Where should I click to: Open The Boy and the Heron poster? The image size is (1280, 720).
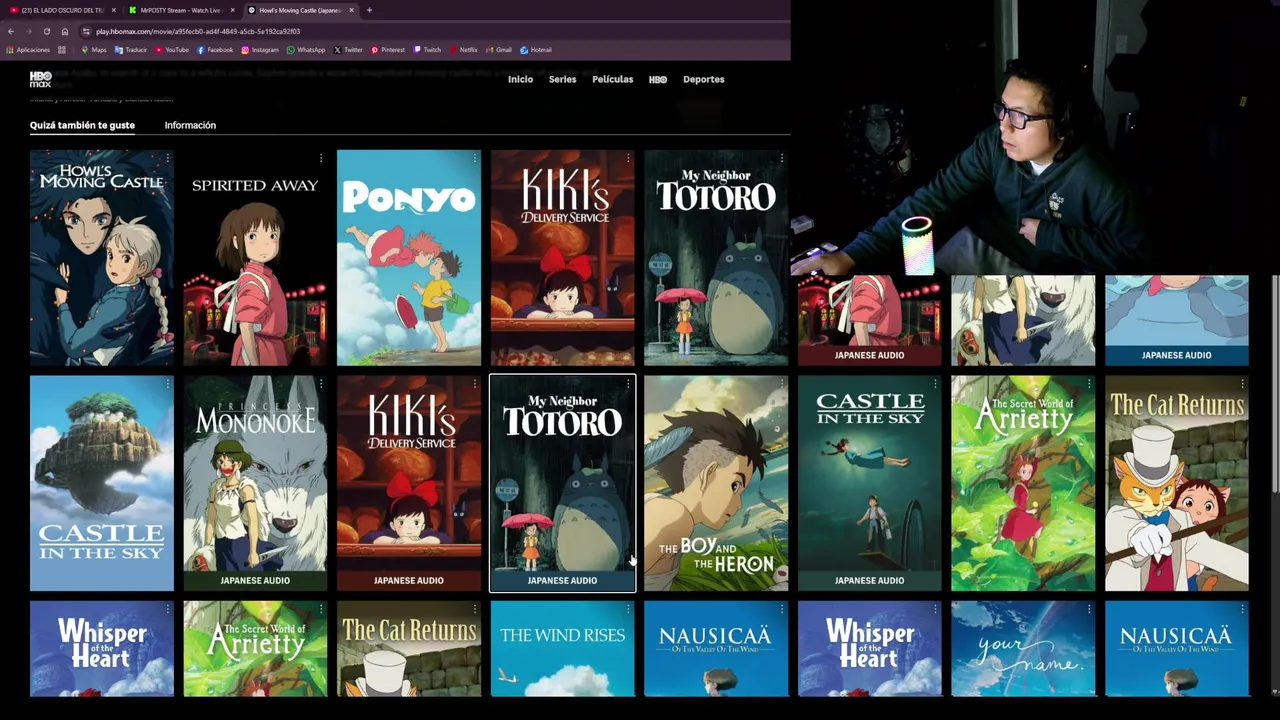716,483
